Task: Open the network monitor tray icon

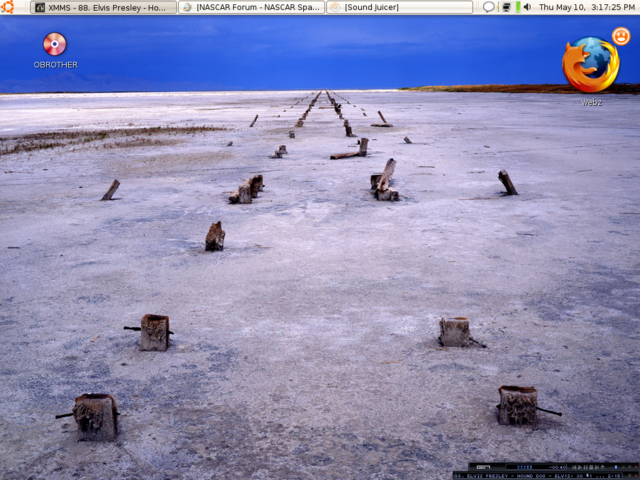Action: (x=506, y=7)
